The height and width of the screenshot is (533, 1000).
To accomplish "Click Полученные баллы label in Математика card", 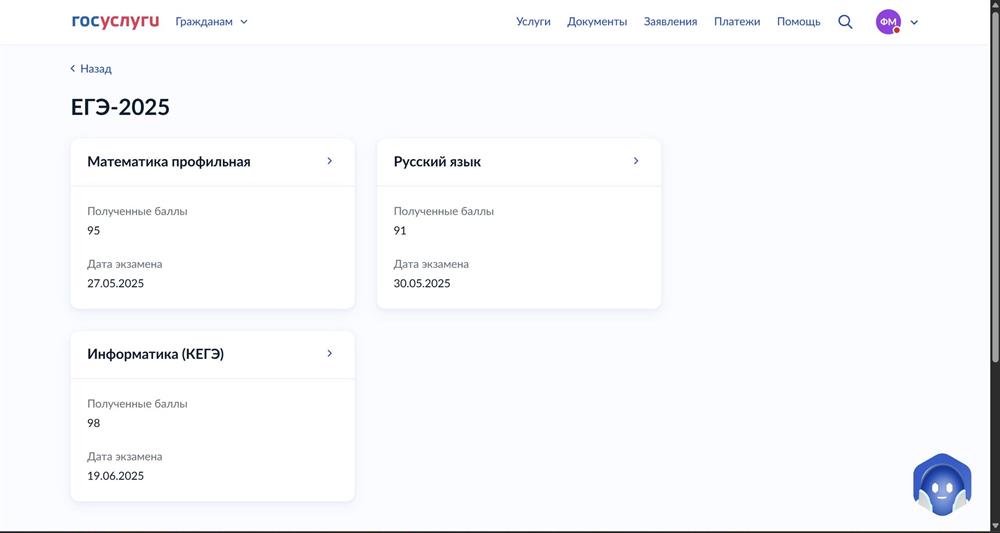I will click(137, 212).
